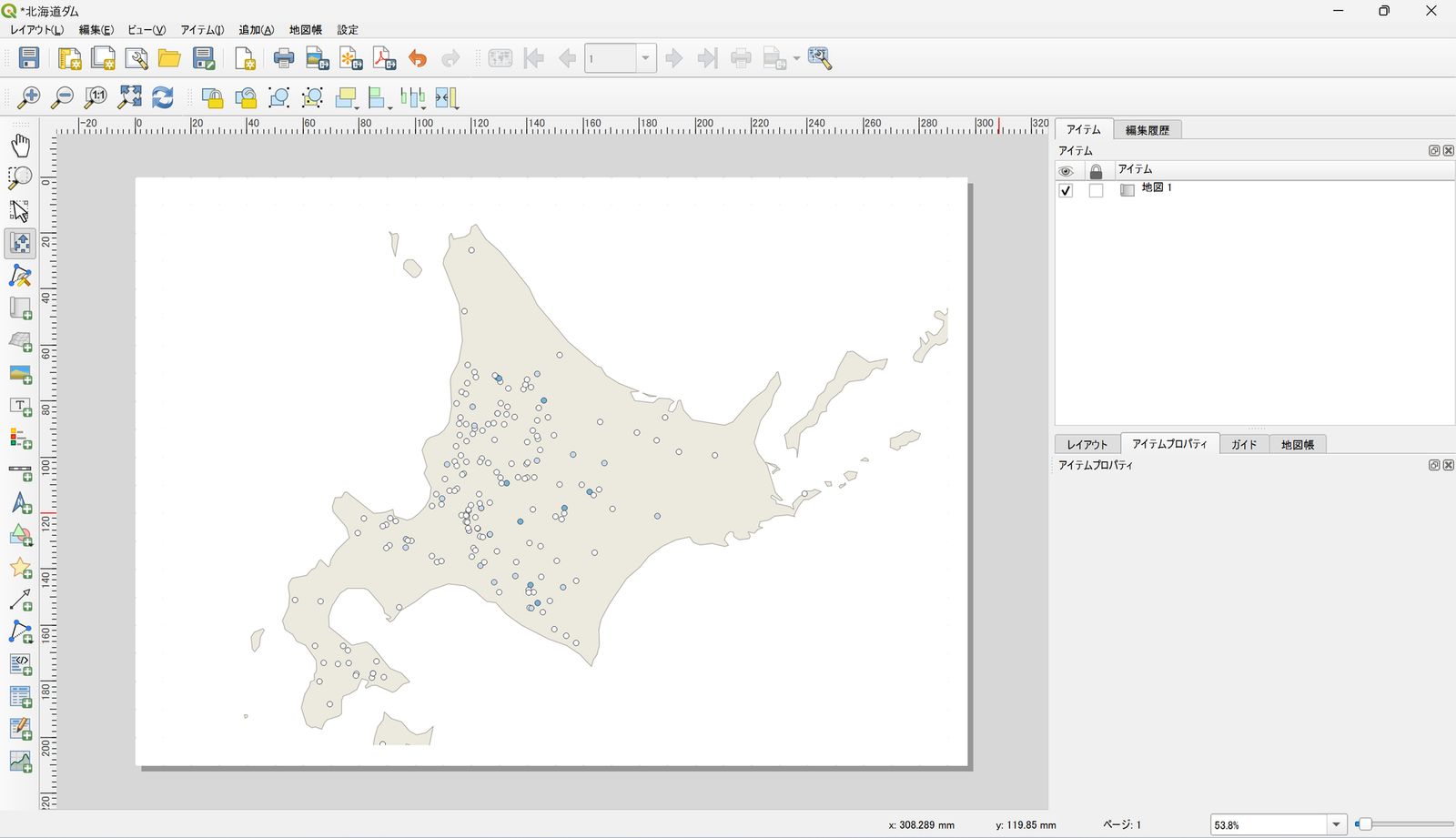Viewport: 1456px width, 838px height.
Task: Switch to the 地図帳 panel tab
Action: pyautogui.click(x=1298, y=444)
